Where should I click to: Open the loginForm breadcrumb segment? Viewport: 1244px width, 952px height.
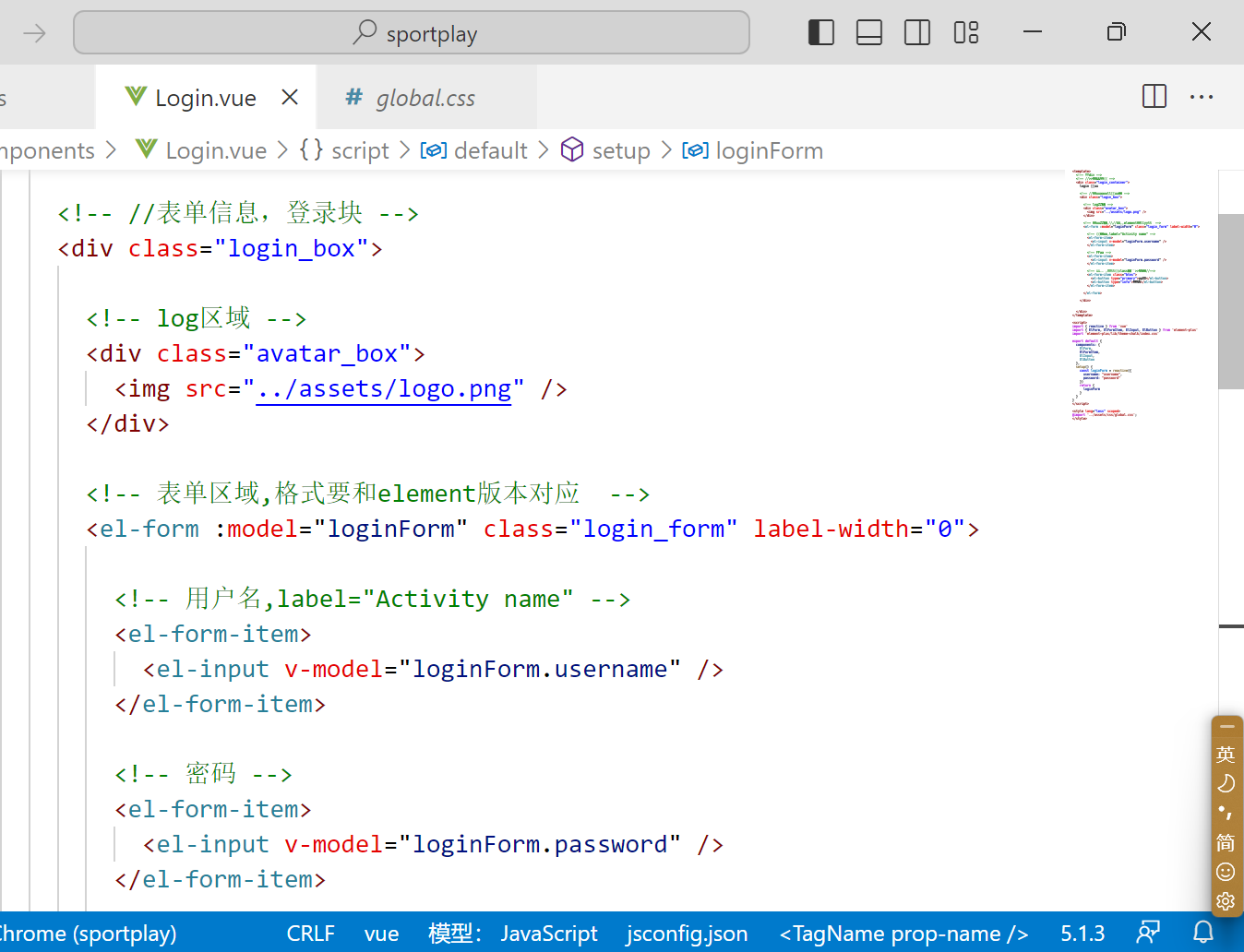tap(770, 150)
